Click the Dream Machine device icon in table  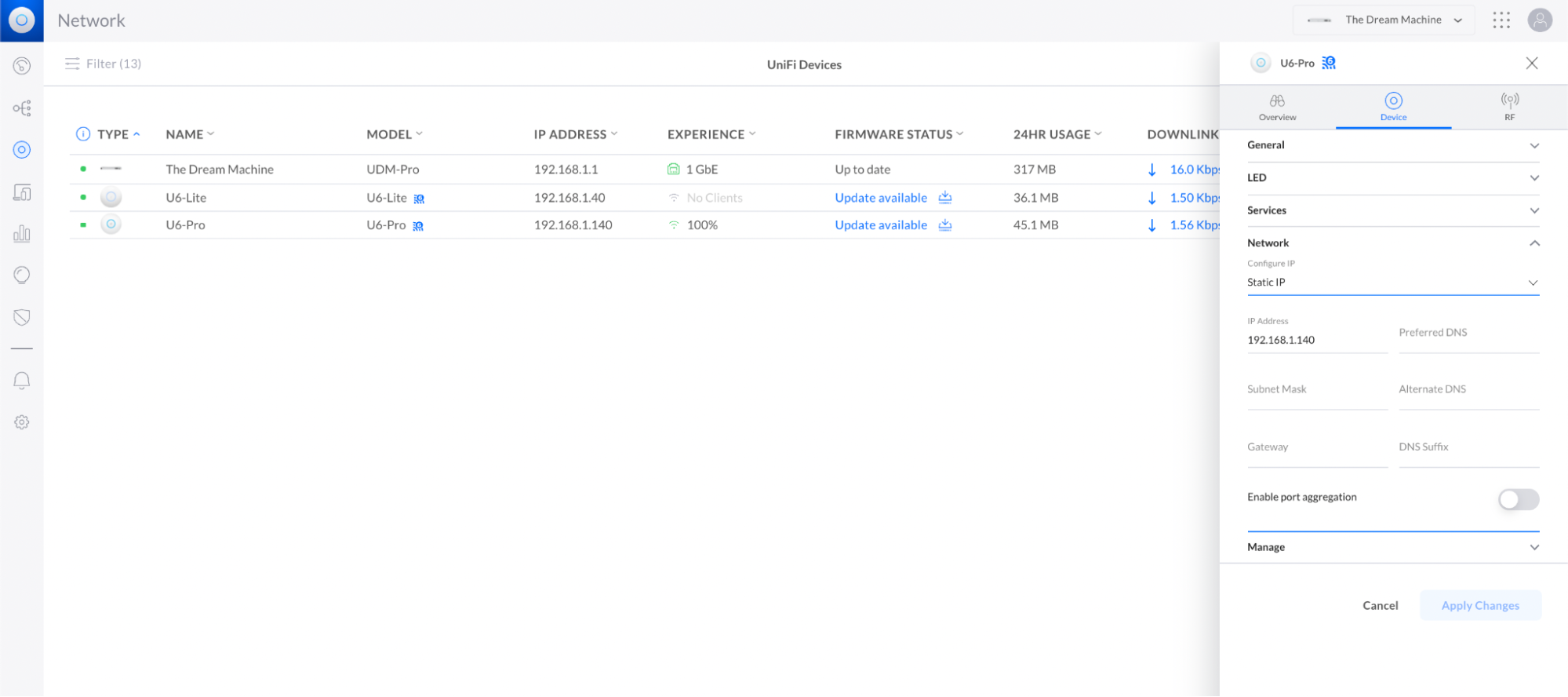point(111,169)
